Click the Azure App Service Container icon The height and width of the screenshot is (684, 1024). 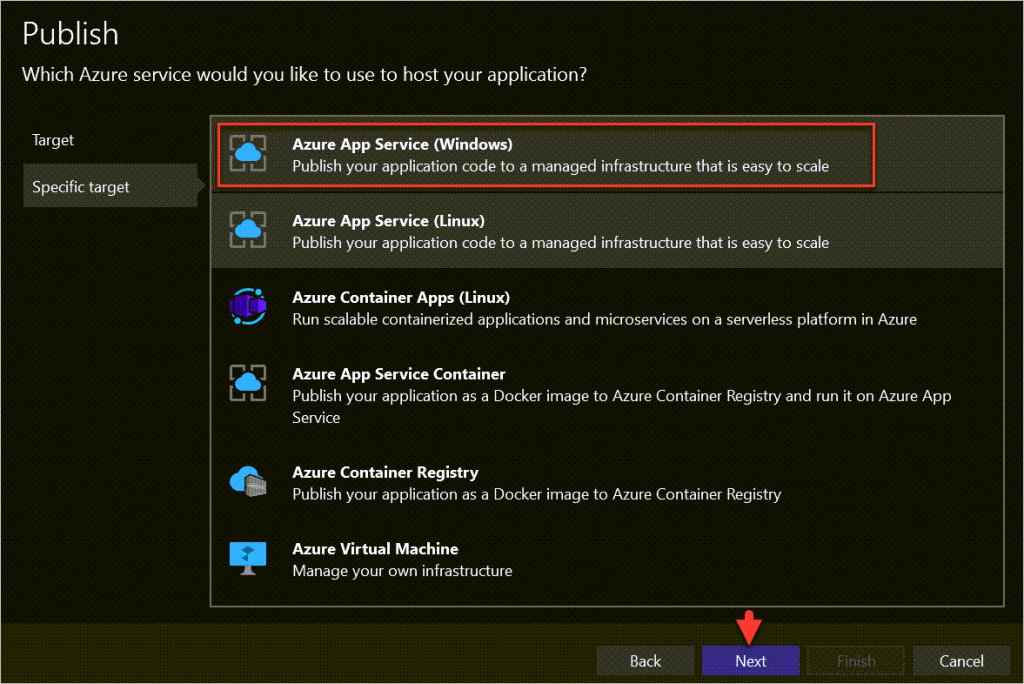[248, 383]
